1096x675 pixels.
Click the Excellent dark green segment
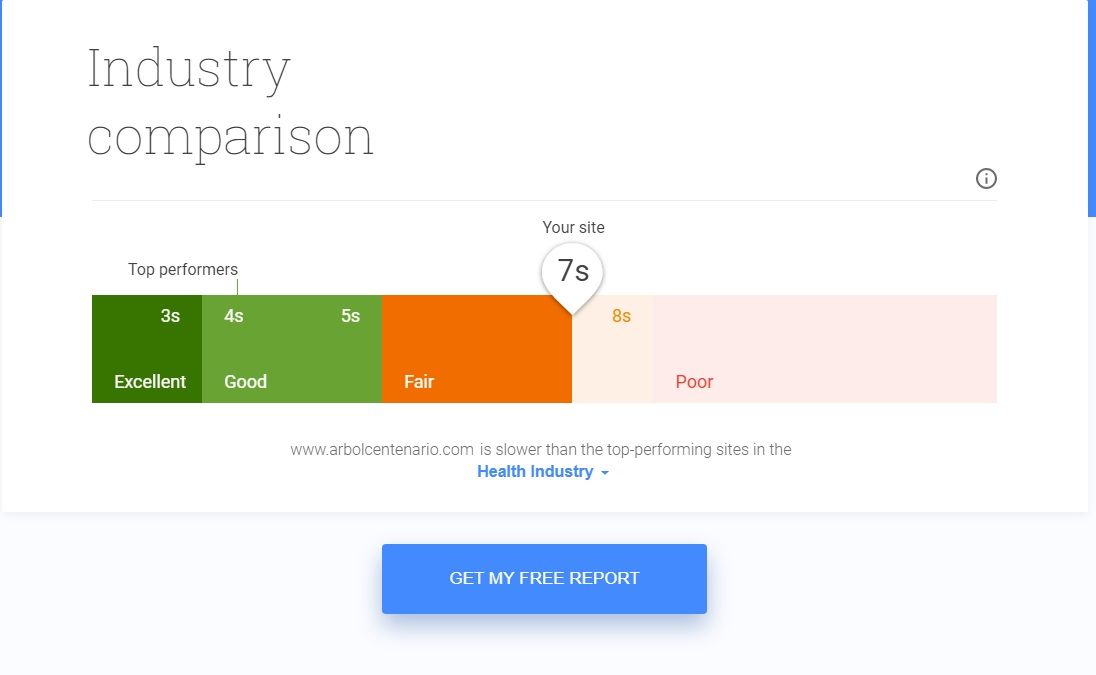click(x=147, y=349)
